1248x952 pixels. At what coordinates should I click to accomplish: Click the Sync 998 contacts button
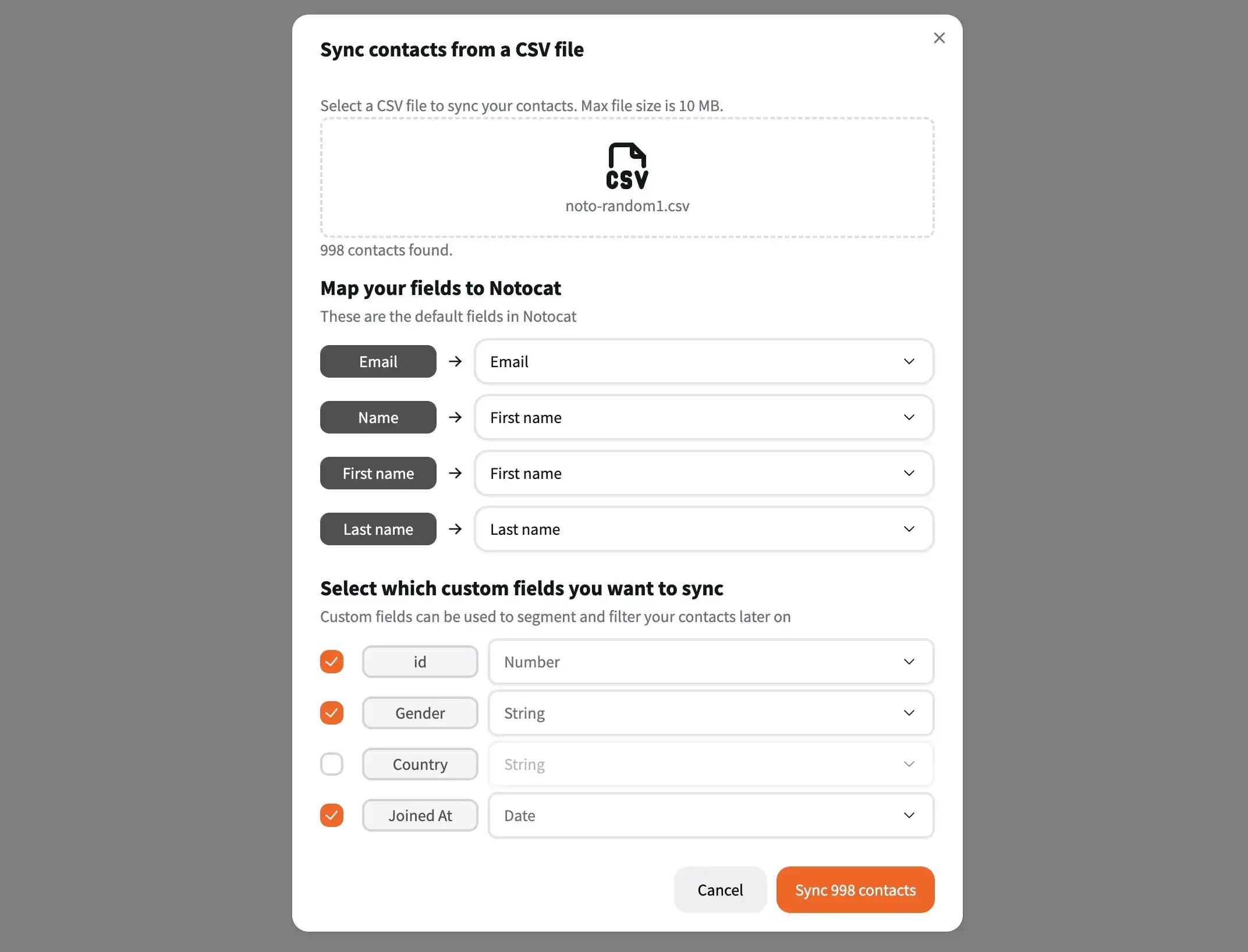point(855,889)
